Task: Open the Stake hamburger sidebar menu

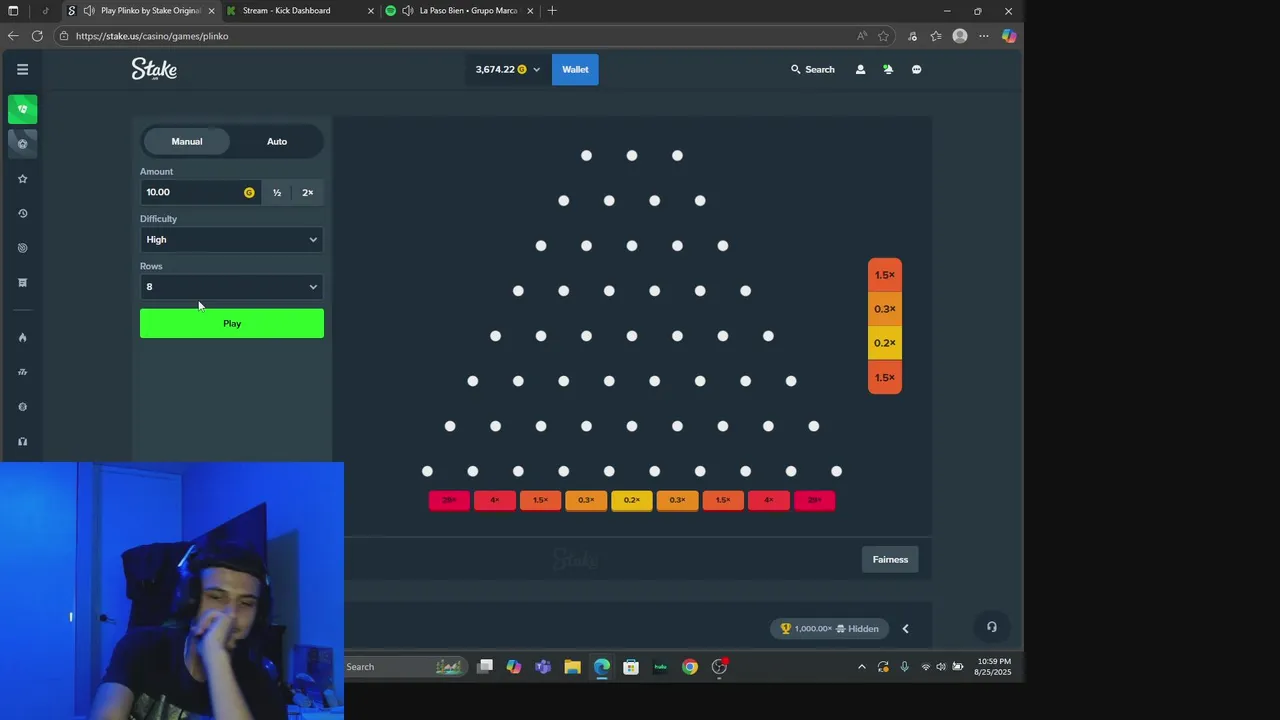Action: (22, 69)
